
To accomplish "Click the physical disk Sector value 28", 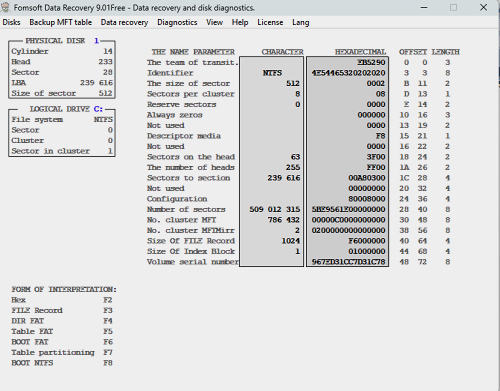I will coord(108,72).
